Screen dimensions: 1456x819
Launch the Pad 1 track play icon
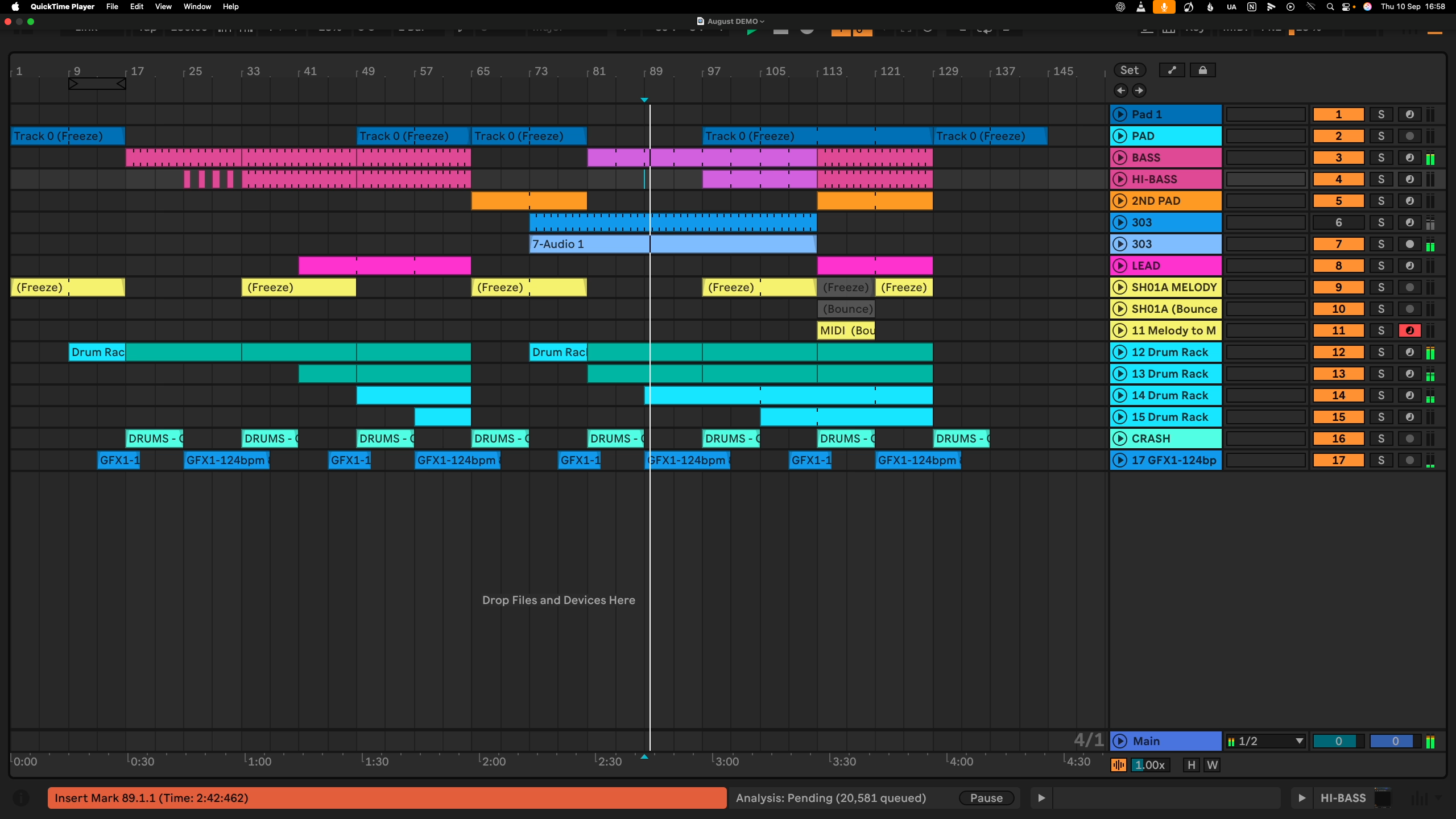pyautogui.click(x=1120, y=114)
